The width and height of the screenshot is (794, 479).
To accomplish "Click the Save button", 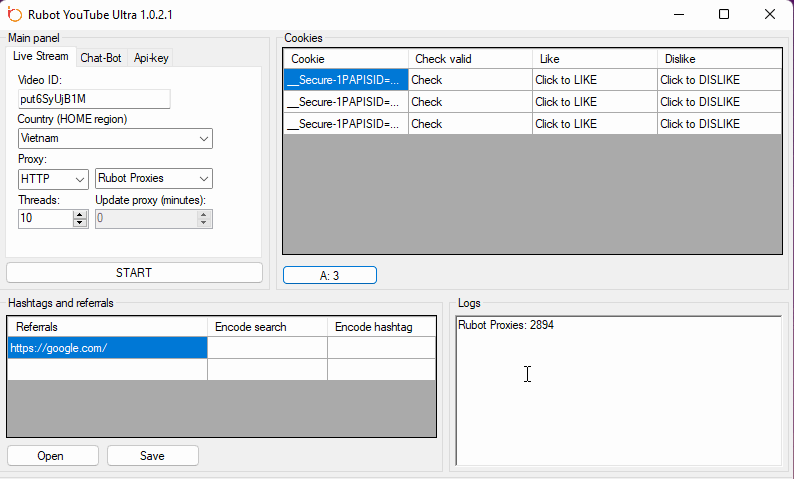I will tap(152, 456).
